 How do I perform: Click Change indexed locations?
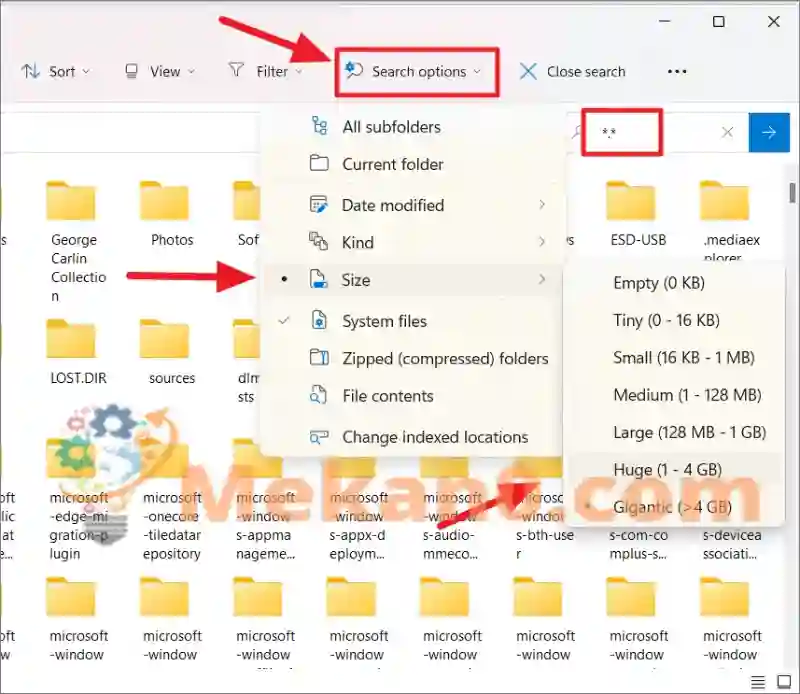(413, 437)
